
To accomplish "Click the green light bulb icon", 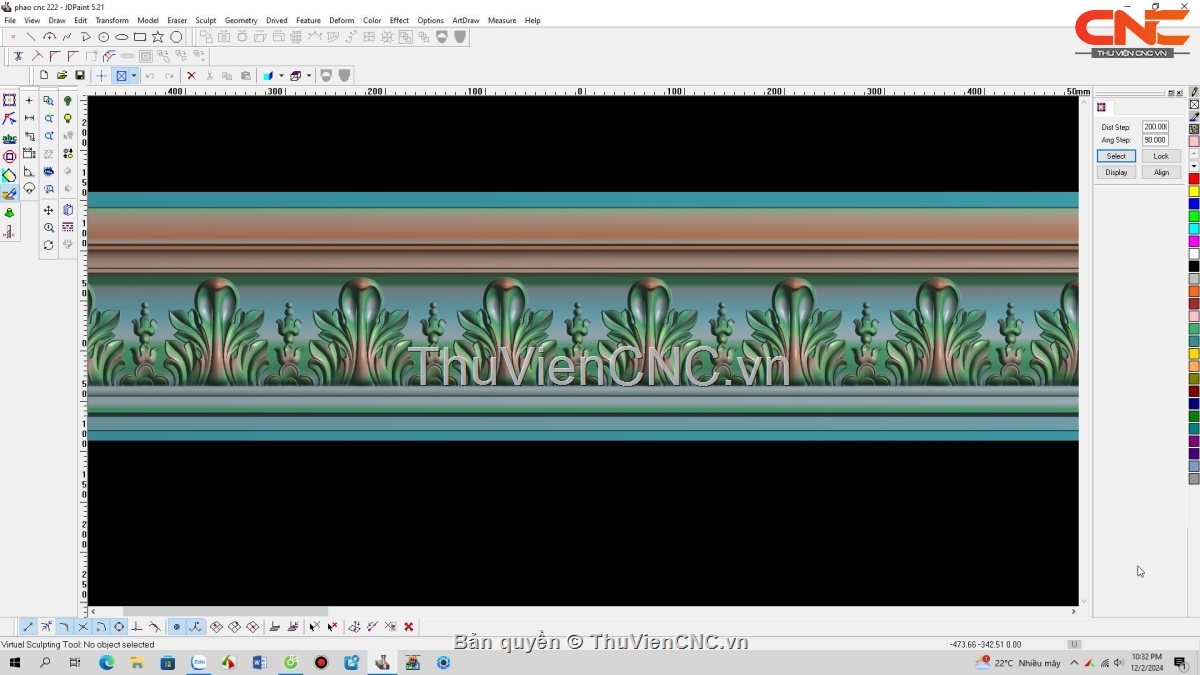I will (x=68, y=100).
